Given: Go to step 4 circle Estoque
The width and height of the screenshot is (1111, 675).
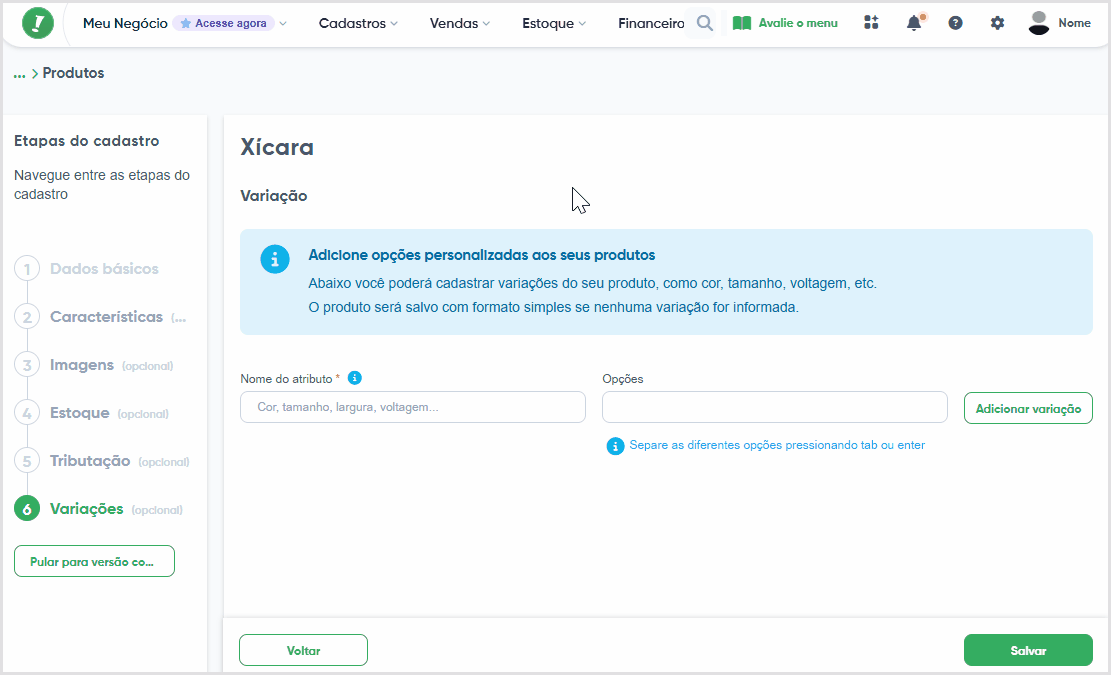Looking at the screenshot, I should point(27,414).
